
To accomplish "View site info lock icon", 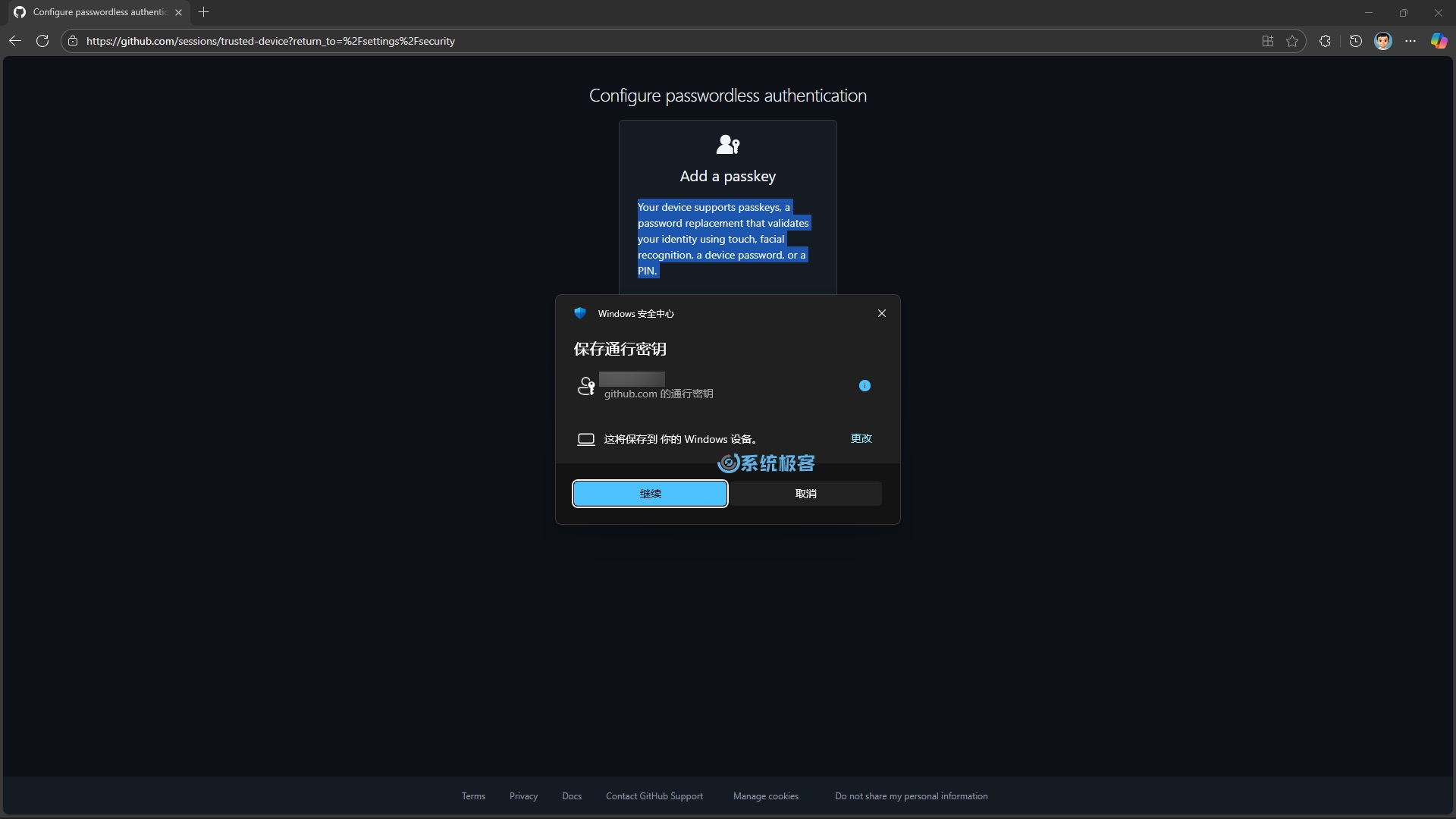I will click(x=73, y=41).
